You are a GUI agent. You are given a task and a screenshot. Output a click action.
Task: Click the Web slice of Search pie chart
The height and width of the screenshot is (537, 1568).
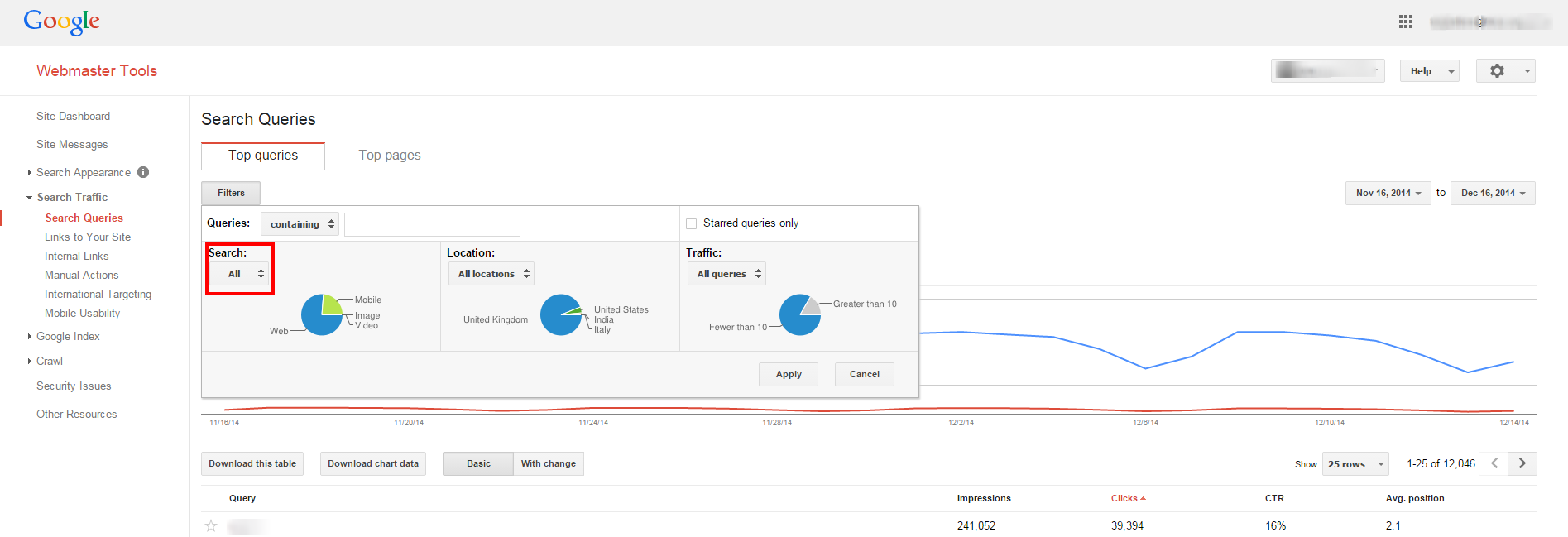click(316, 321)
